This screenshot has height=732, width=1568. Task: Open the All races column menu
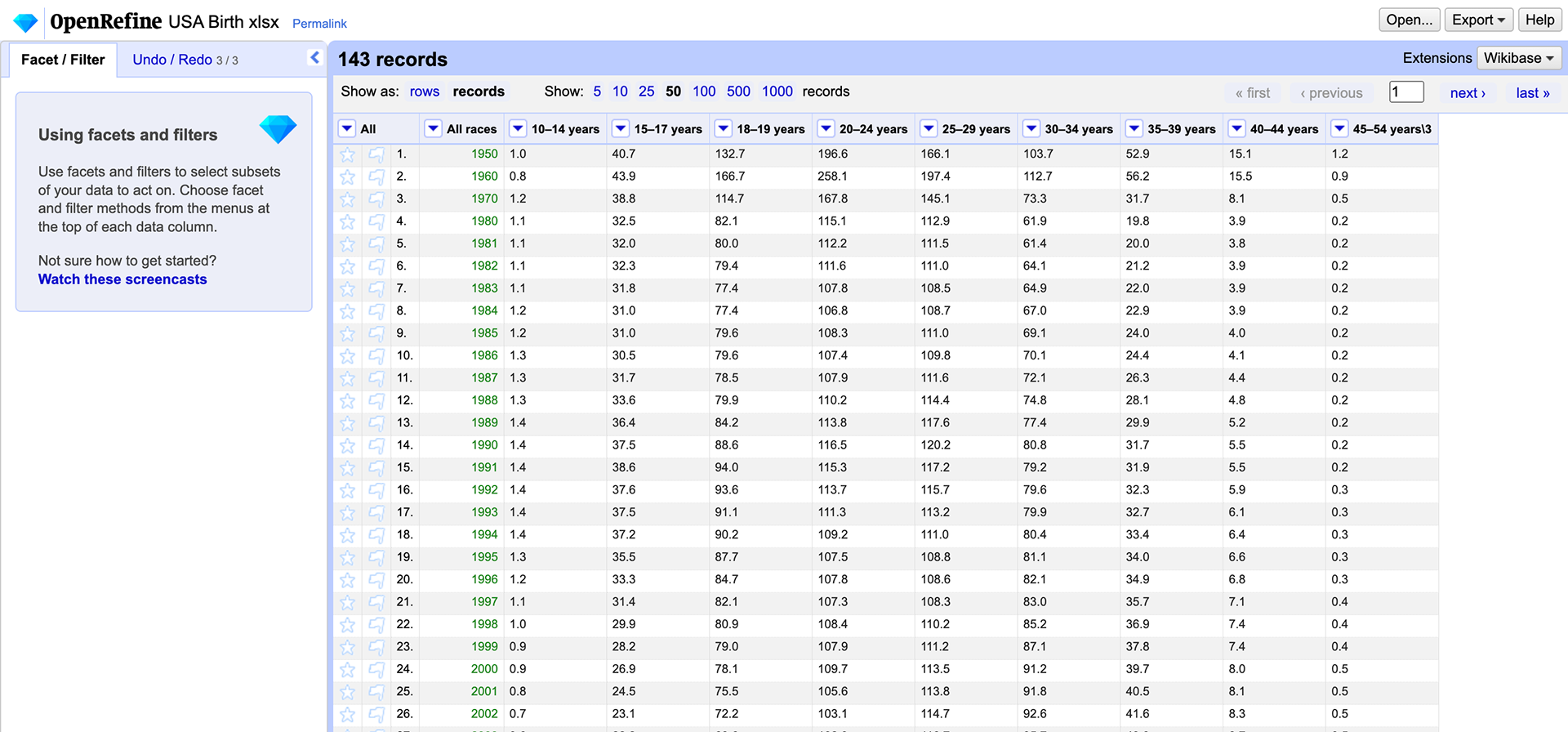(x=434, y=129)
